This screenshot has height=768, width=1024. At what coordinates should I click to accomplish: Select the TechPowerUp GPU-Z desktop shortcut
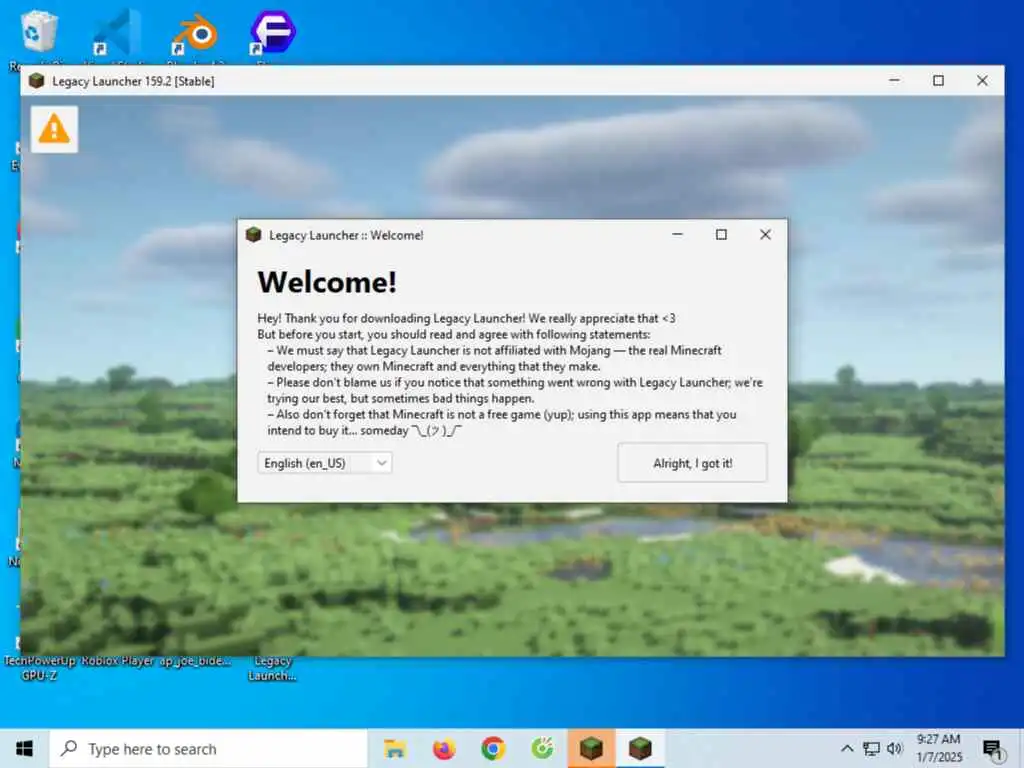tap(39, 668)
